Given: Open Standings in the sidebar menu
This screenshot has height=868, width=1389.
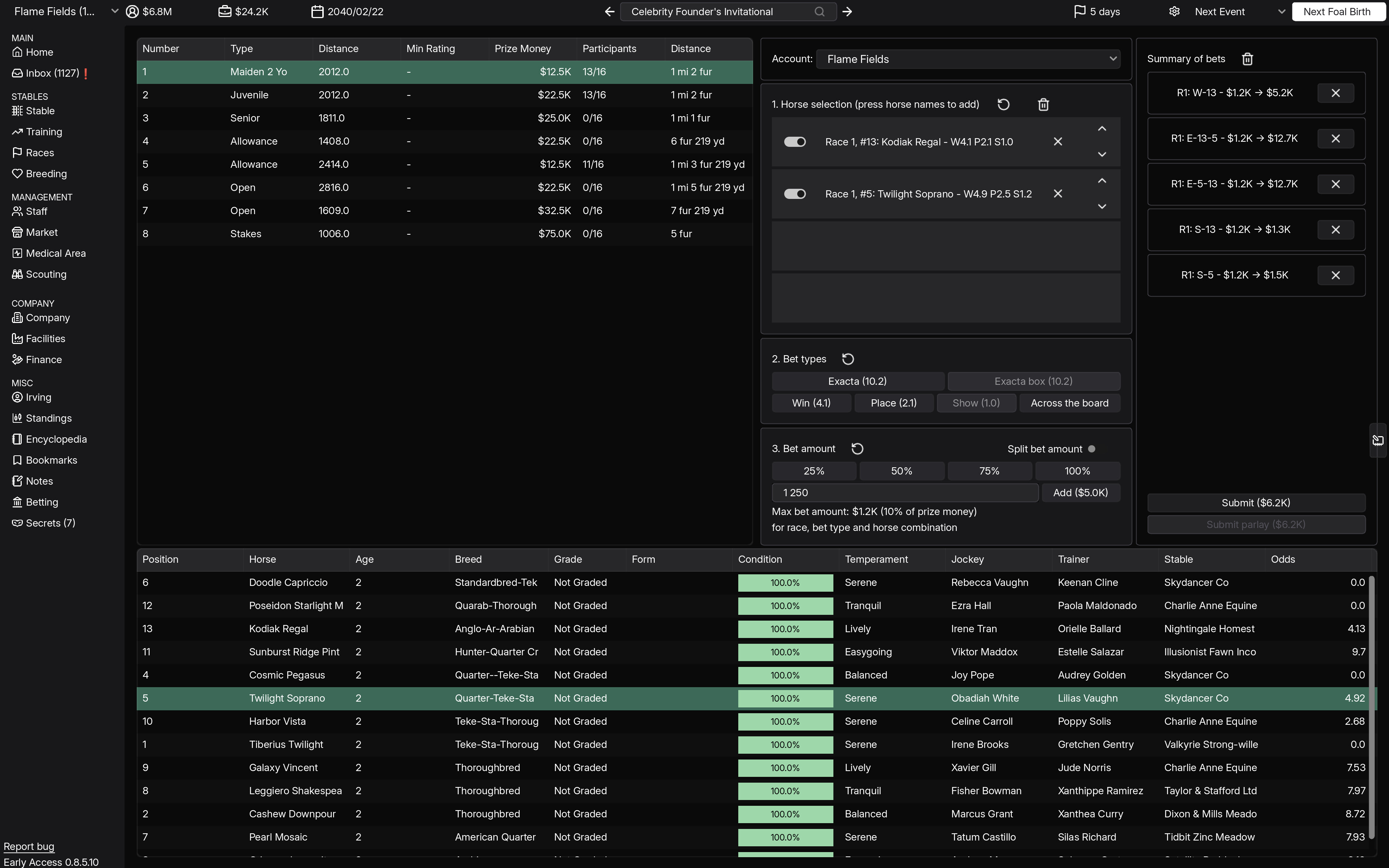Looking at the screenshot, I should click(x=48, y=418).
